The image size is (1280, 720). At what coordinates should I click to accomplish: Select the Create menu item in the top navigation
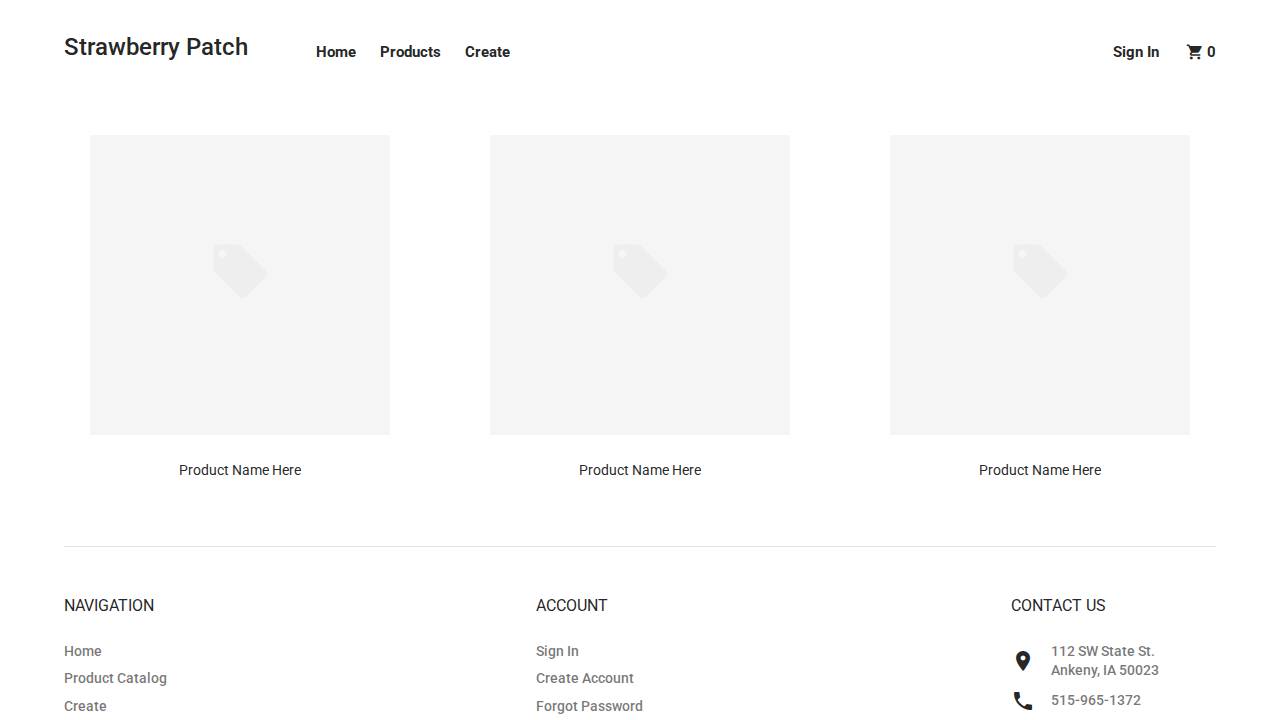487,52
